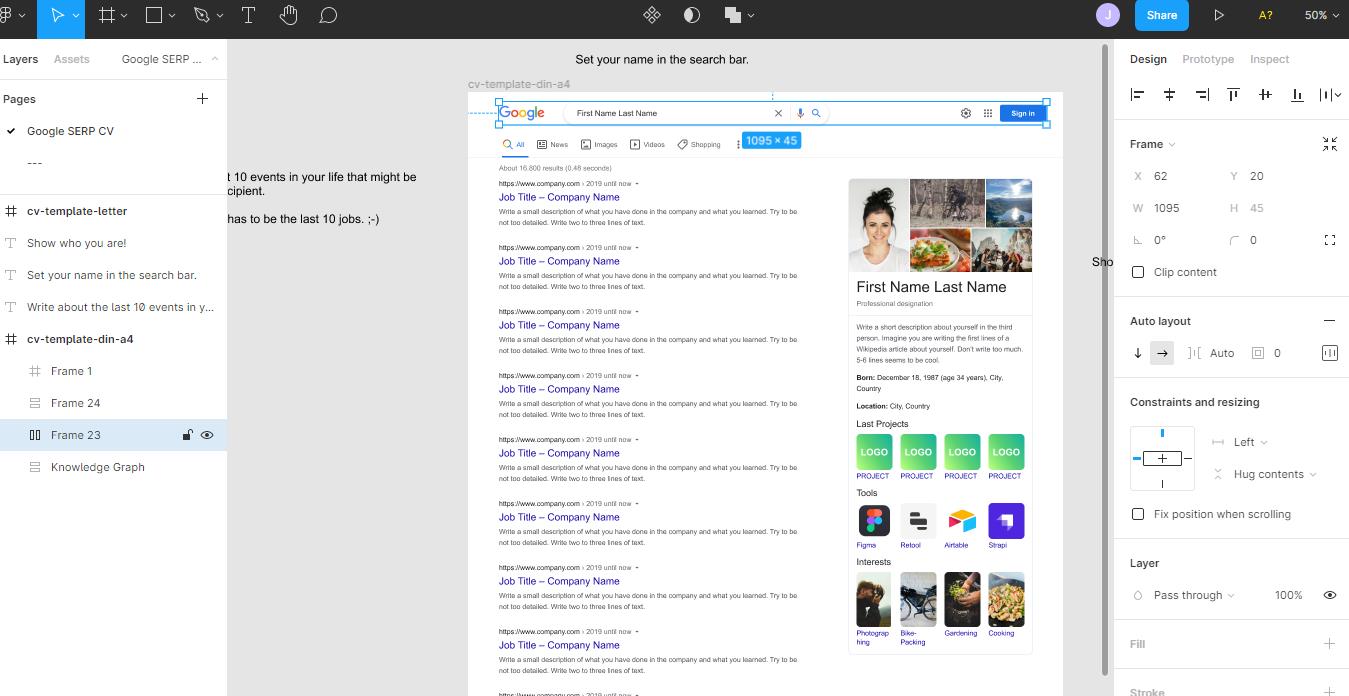Screen dimensions: 1349x696
Task: Open the Pen tool dropdown arrow
Action: [220, 15]
